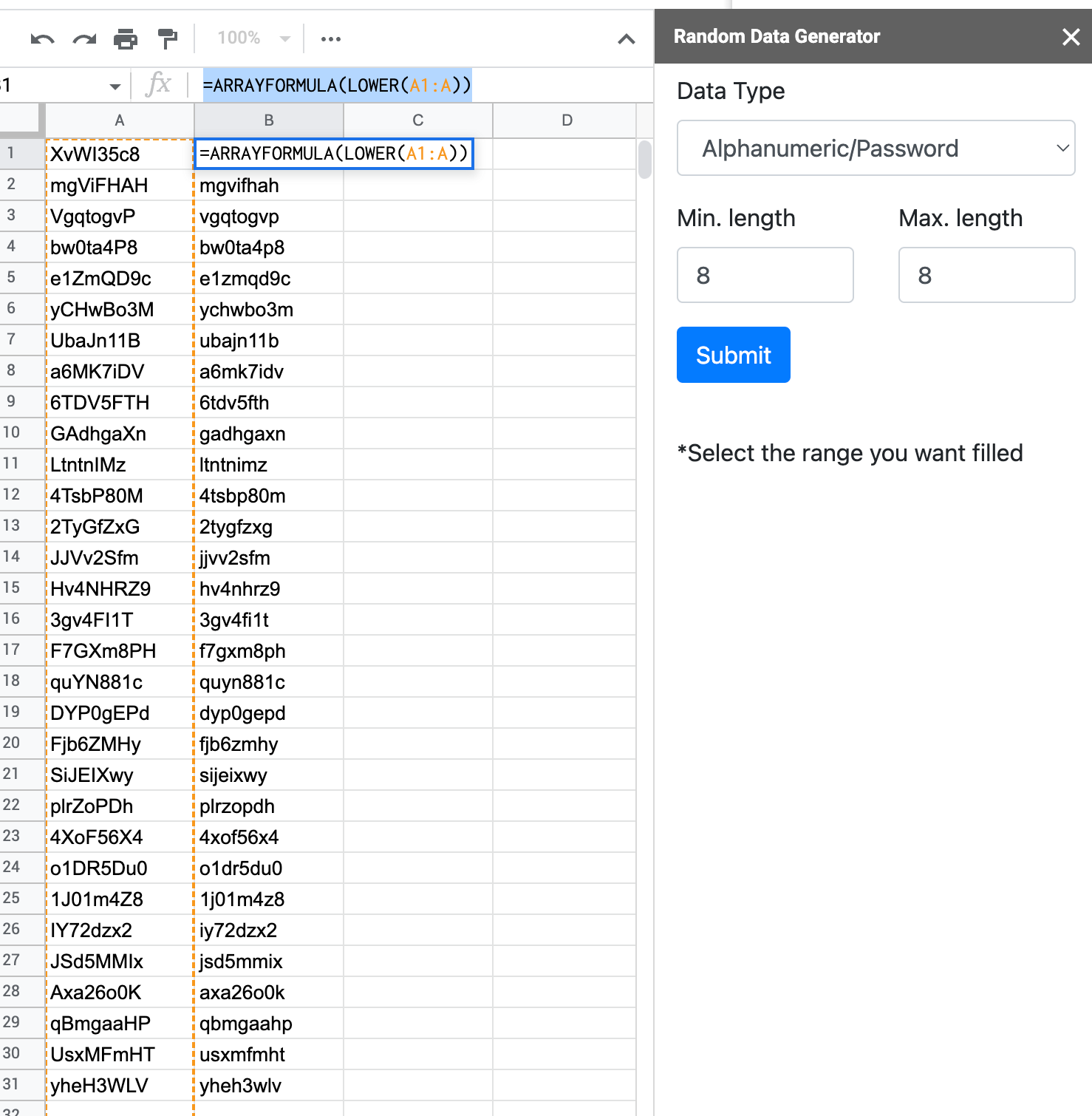
Task: Click the formula bar showing ARRAYFORMULA
Action: tap(337, 85)
